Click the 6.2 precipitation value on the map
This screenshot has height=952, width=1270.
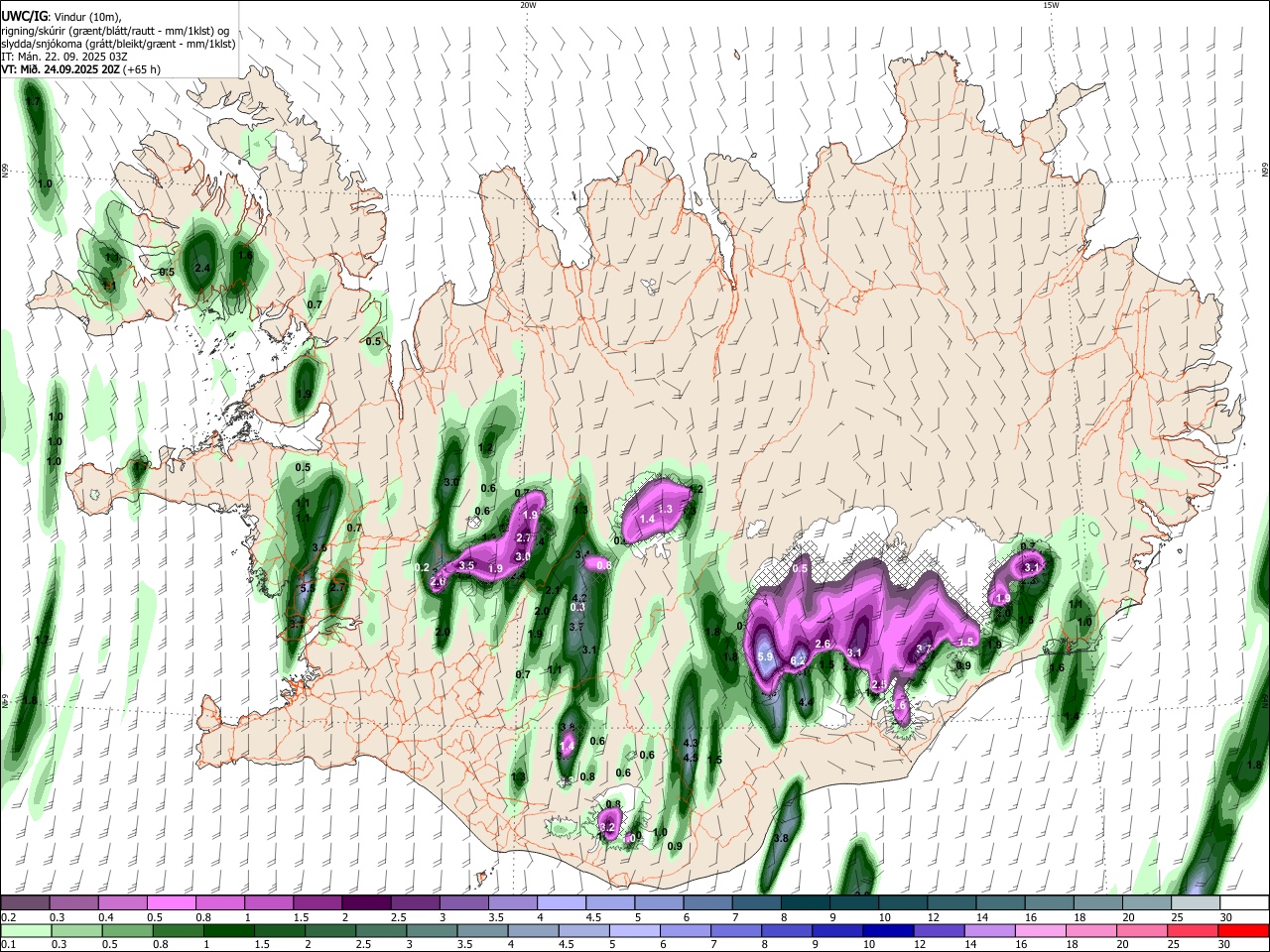(798, 661)
